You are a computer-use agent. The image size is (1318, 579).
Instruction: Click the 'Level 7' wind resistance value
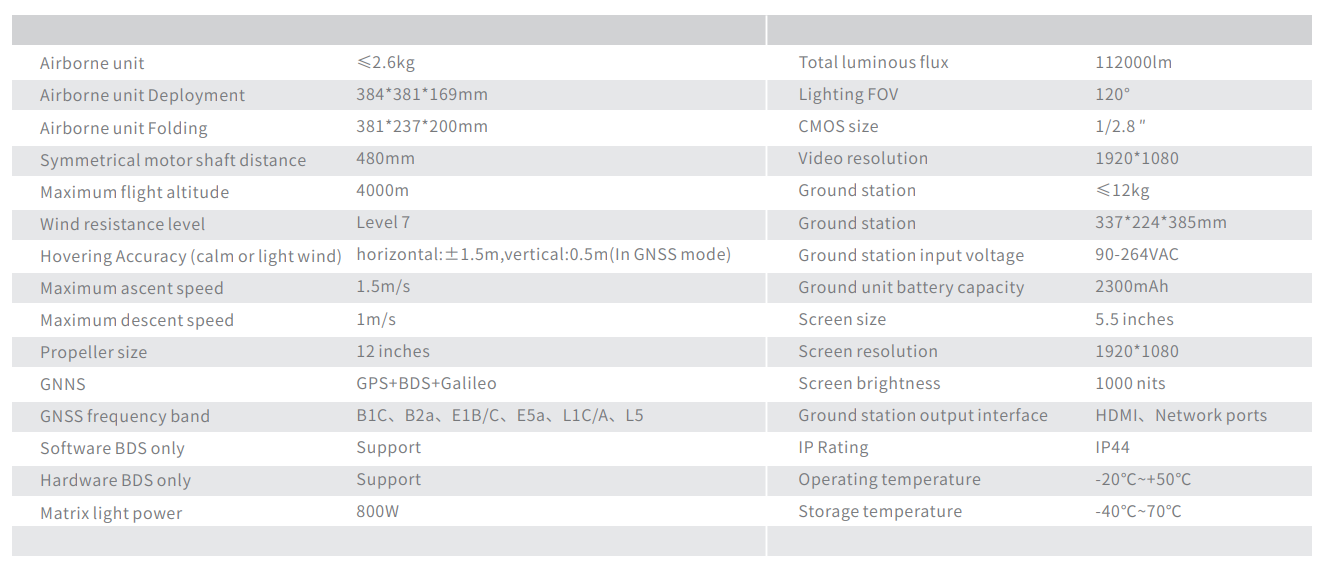coord(383,223)
